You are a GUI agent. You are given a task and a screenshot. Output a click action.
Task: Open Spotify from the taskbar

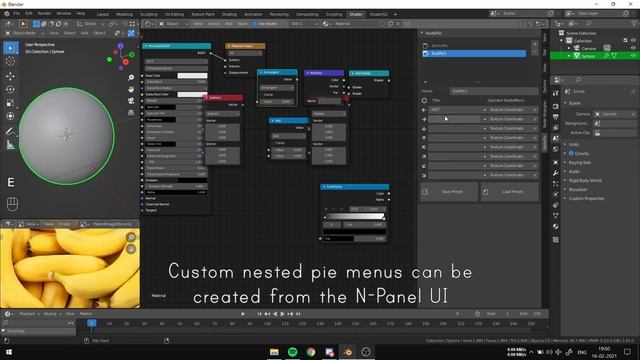coord(293,352)
